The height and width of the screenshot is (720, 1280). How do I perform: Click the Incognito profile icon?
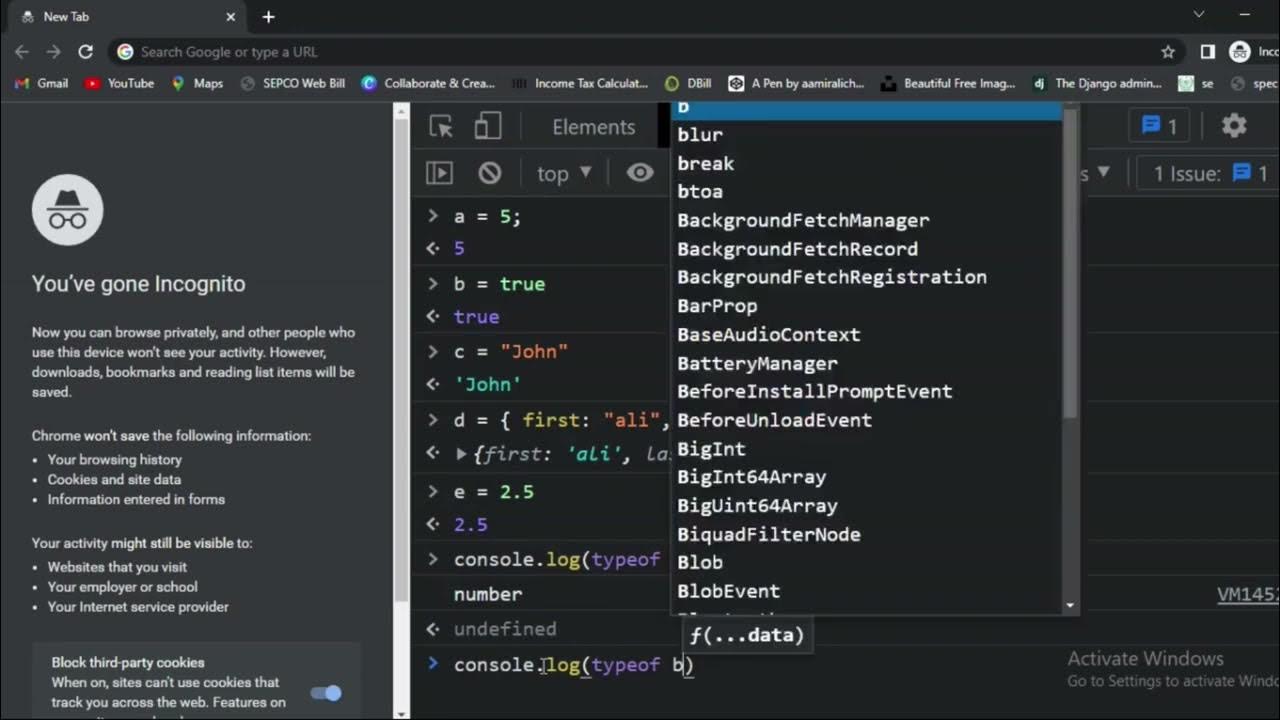tap(1240, 52)
